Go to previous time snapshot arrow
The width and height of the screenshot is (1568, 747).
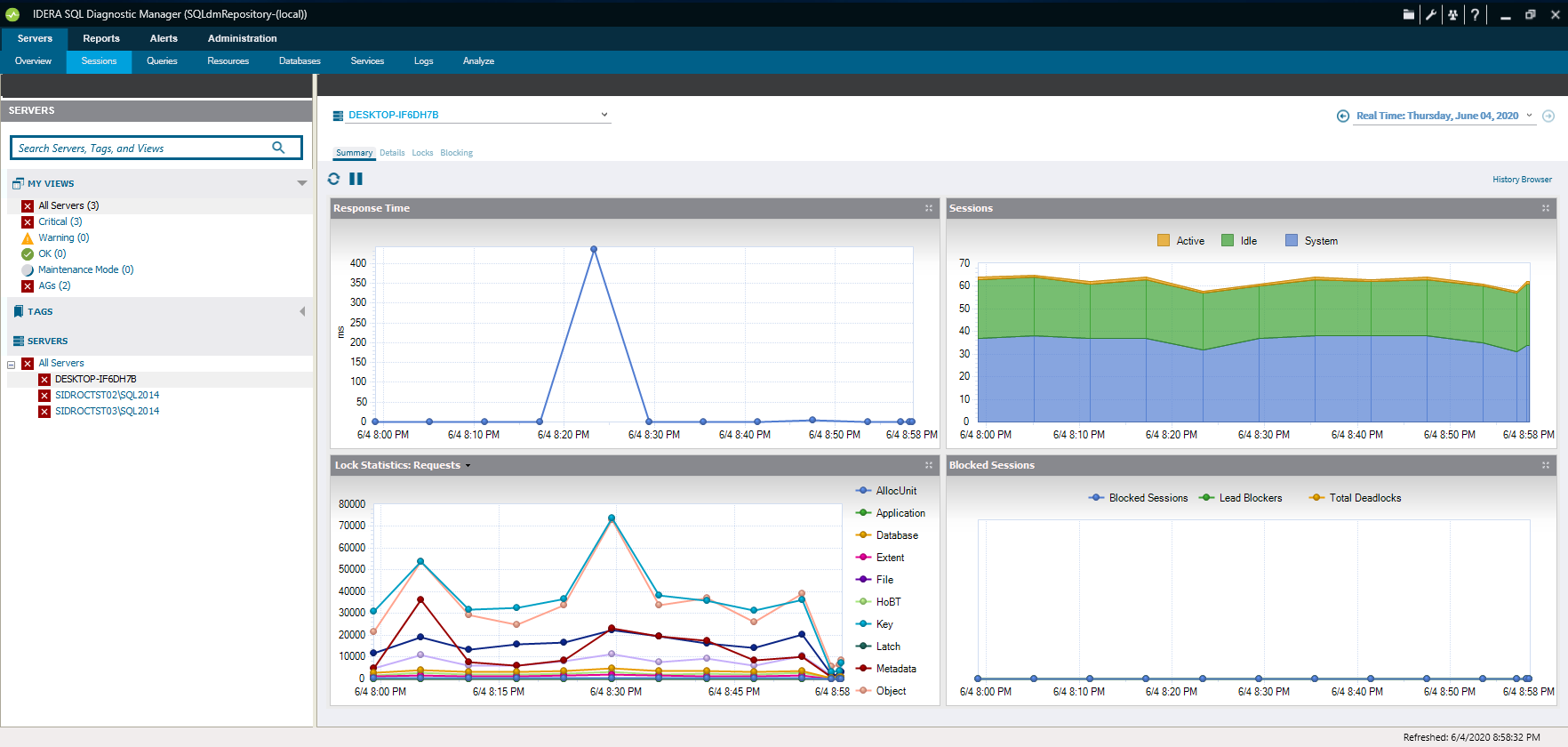pyautogui.click(x=1342, y=116)
